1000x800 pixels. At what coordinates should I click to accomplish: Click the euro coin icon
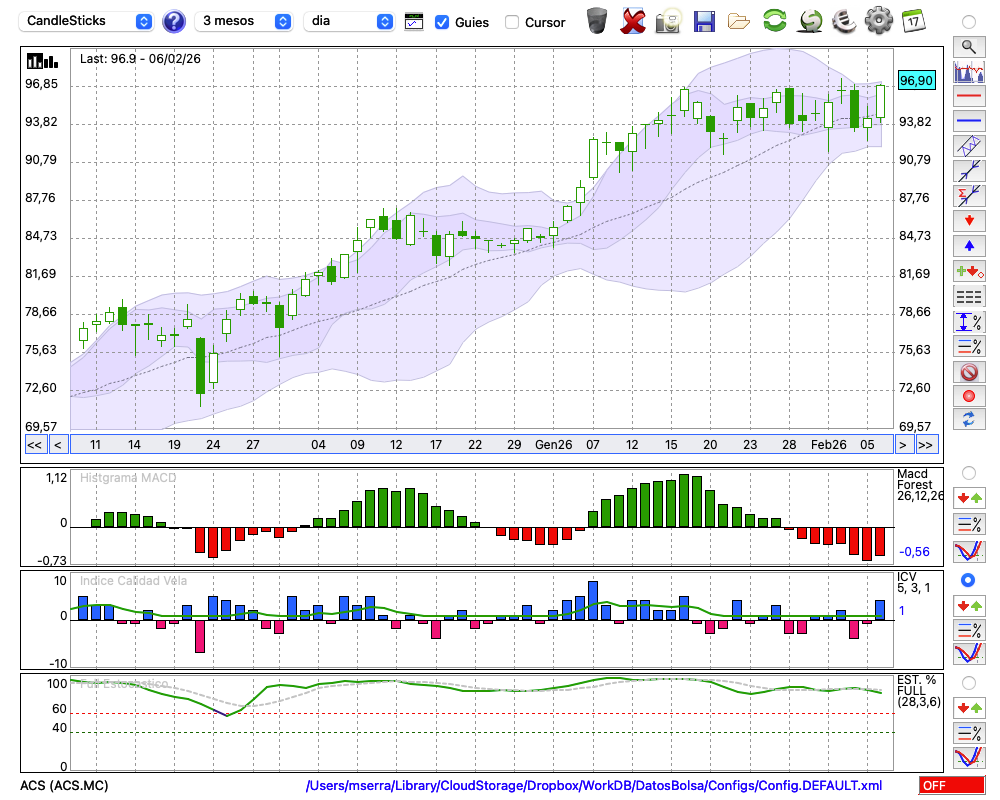tap(844, 21)
